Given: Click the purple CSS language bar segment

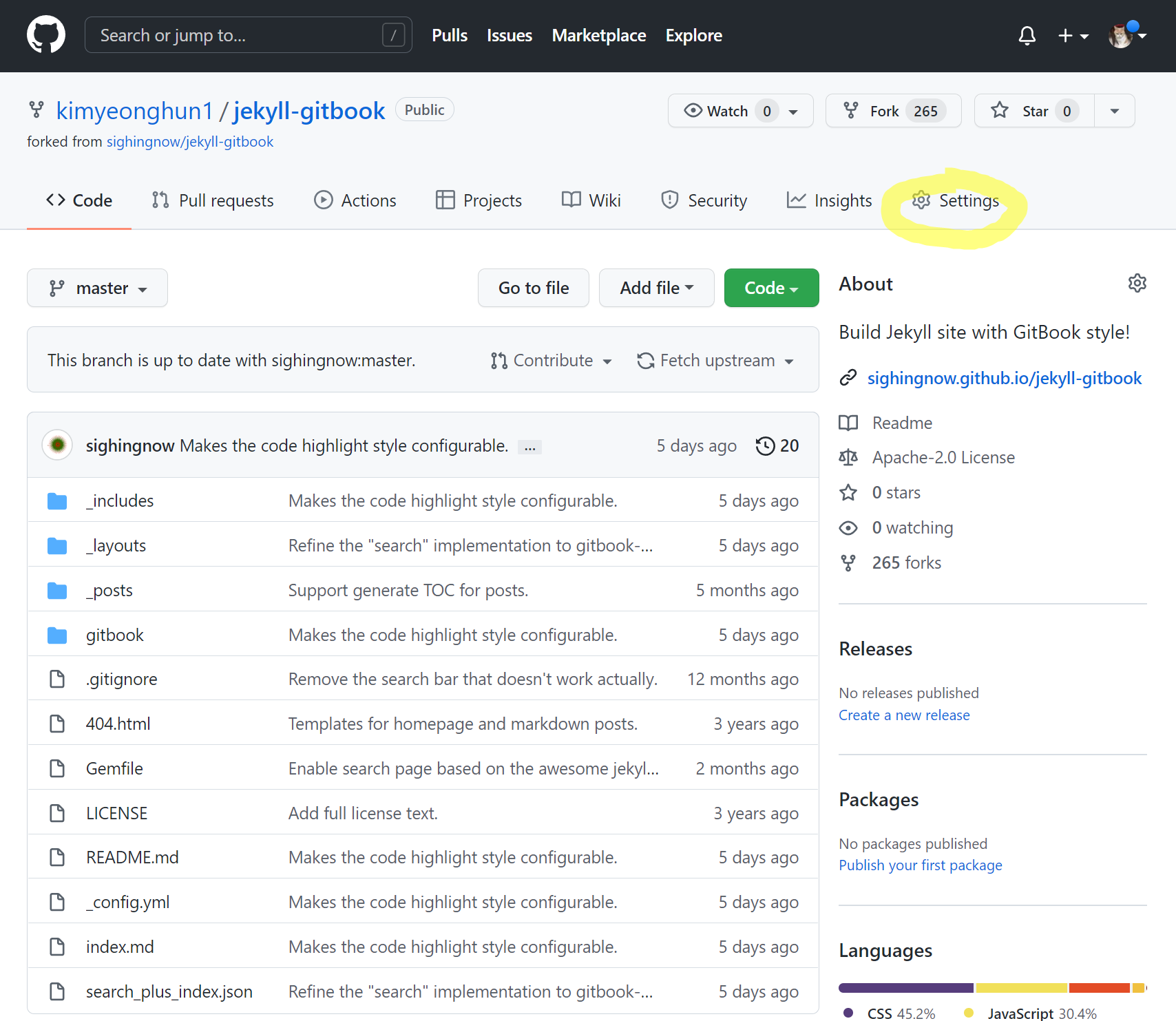Looking at the screenshot, I should click(905, 988).
